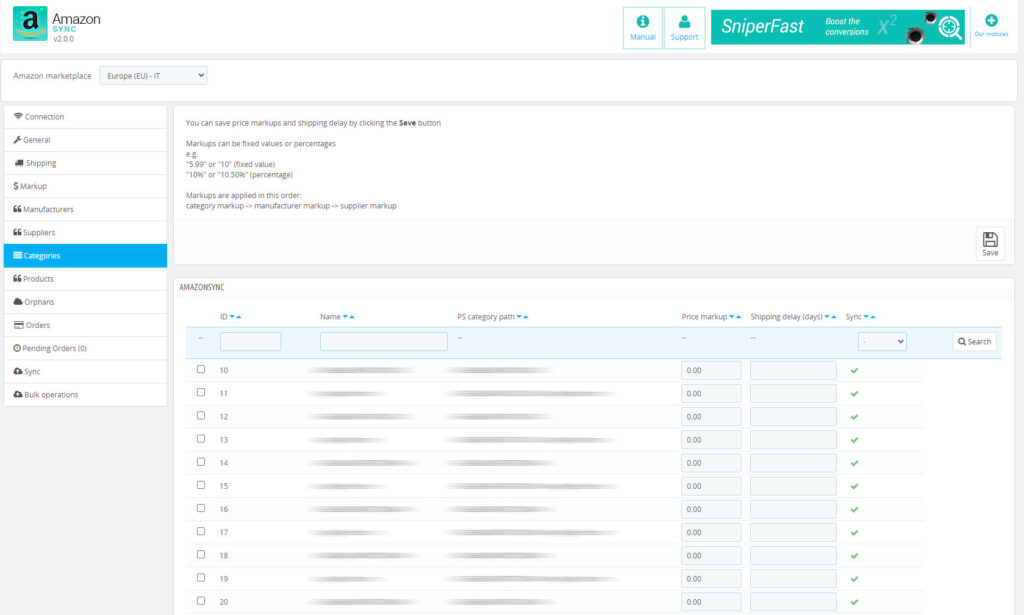This screenshot has width=1024, height=615.
Task: Open the Manual info icon
Action: pyautogui.click(x=642, y=27)
